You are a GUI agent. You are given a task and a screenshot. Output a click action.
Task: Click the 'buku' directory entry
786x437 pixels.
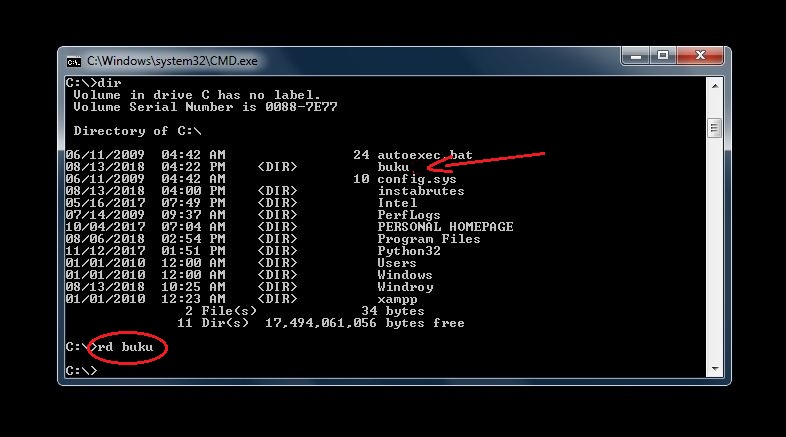[x=393, y=167]
